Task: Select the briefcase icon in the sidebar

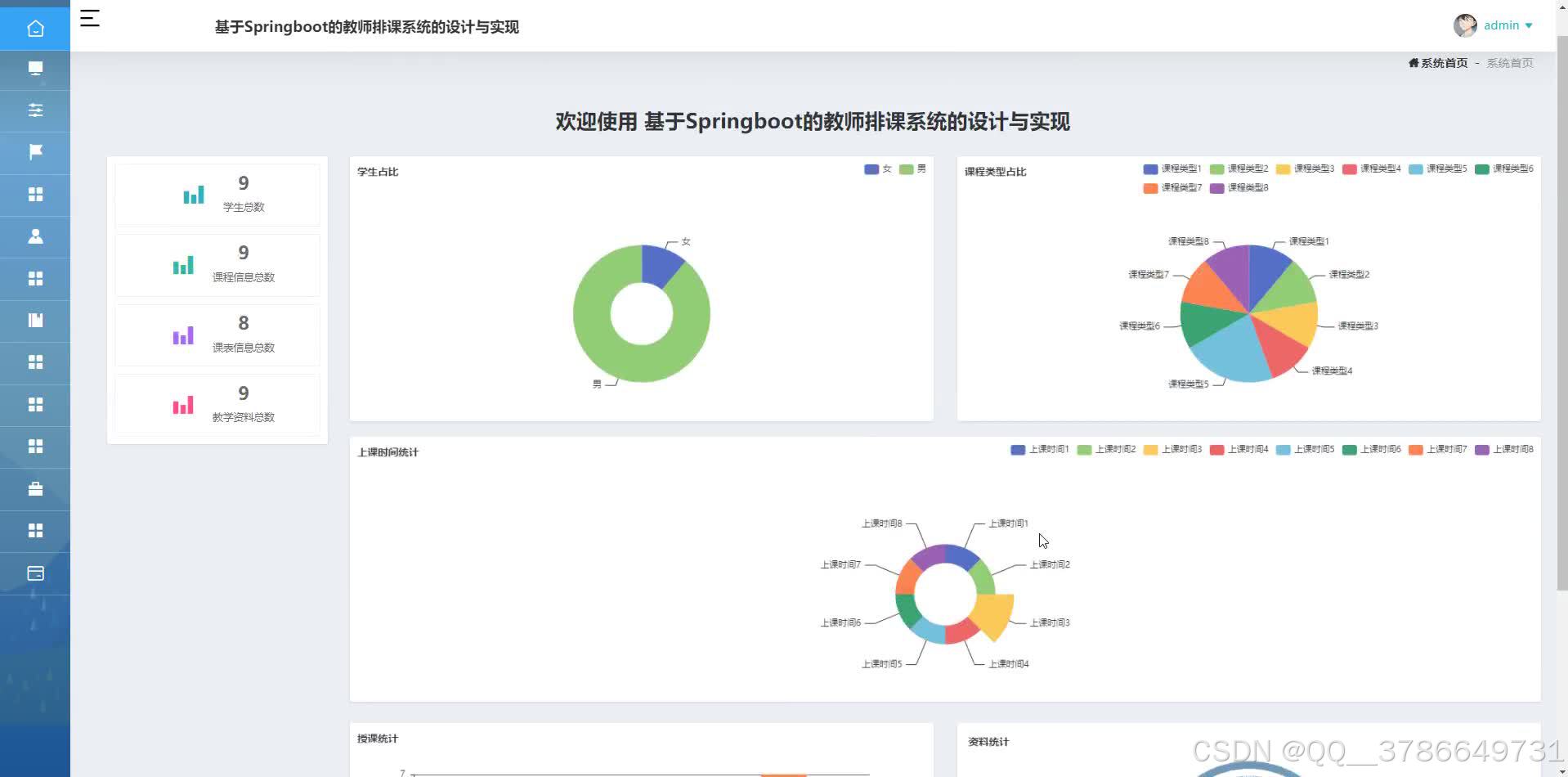Action: 35,488
